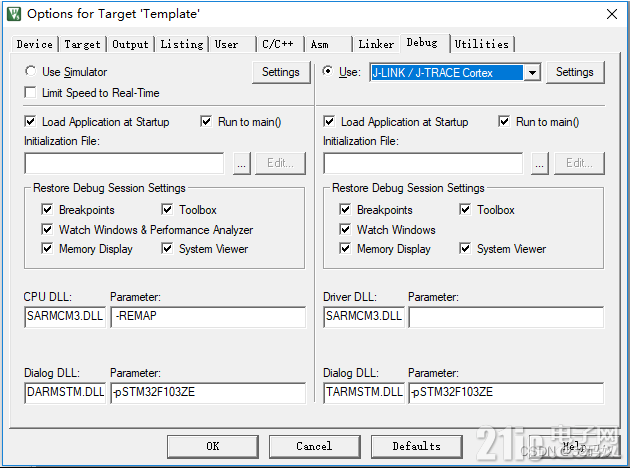Click the DARMSTM.DLL dialog DLL field

point(65,392)
